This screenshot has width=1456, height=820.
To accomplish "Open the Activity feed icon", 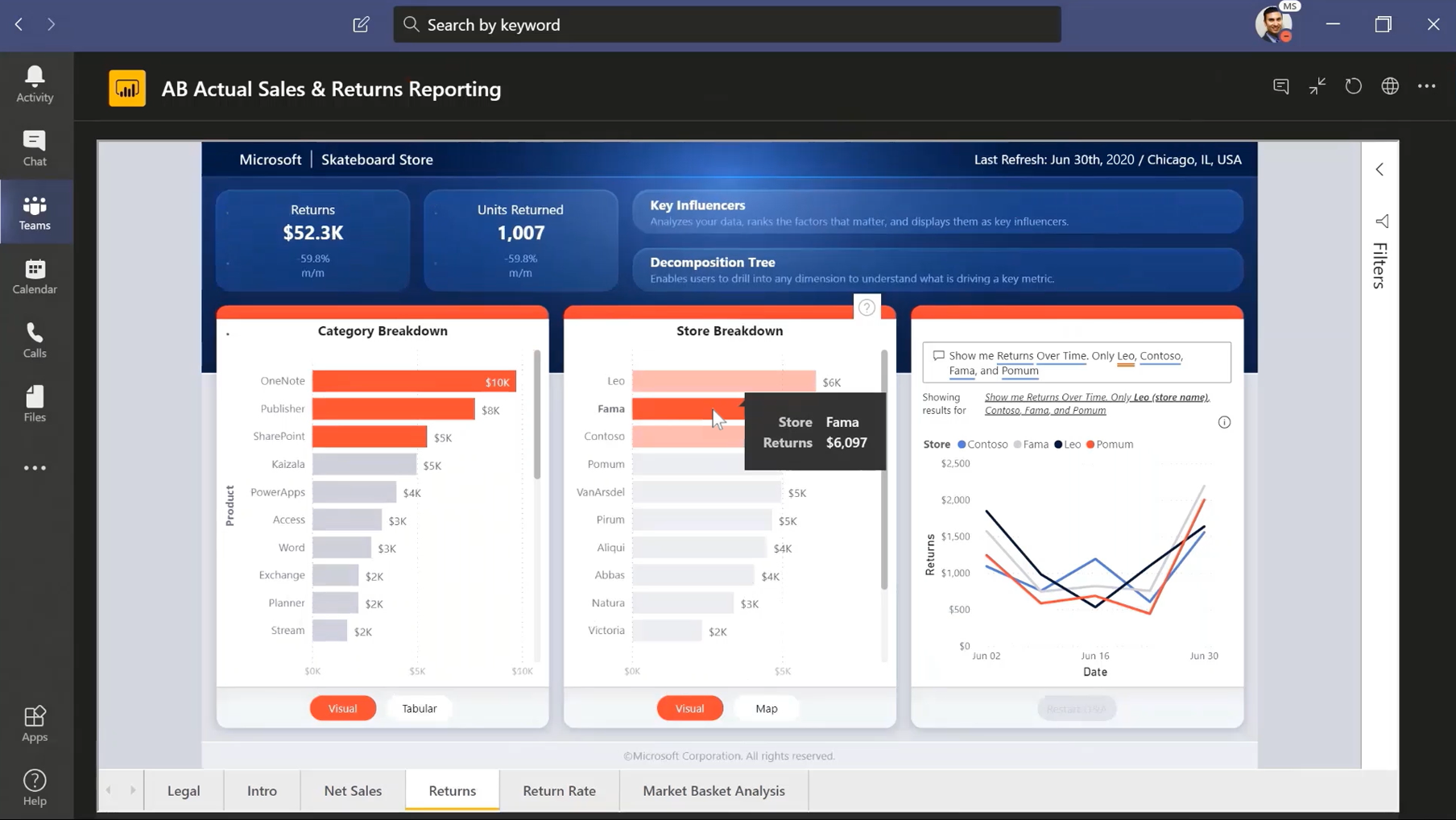I will [x=35, y=84].
